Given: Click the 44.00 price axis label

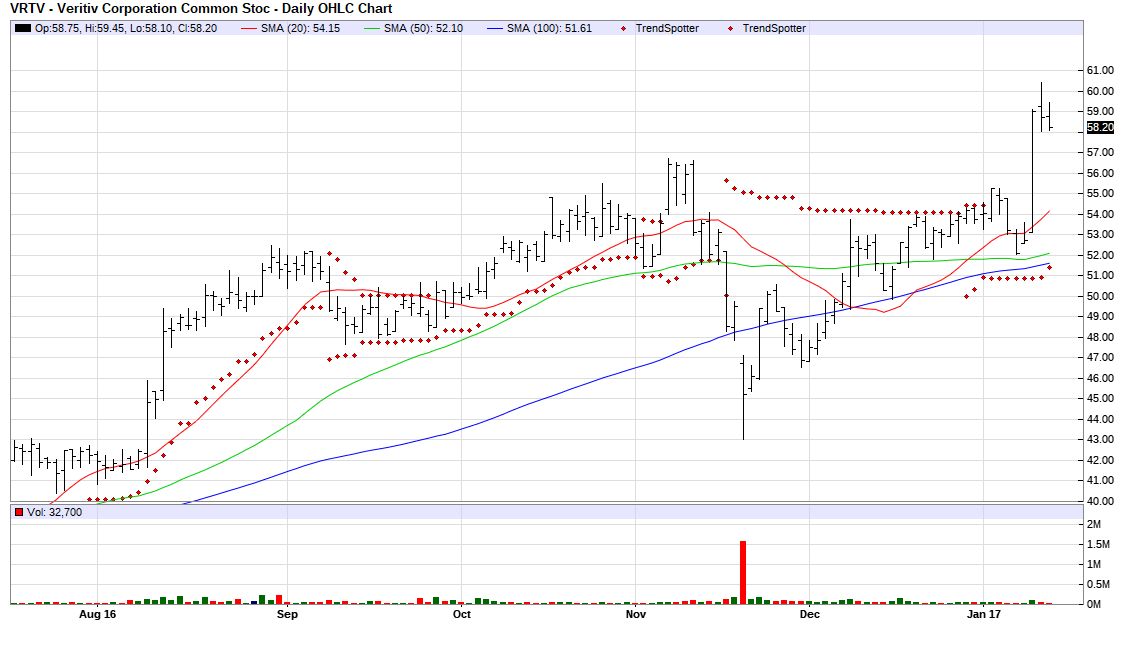Looking at the screenshot, I should (x=1100, y=419).
